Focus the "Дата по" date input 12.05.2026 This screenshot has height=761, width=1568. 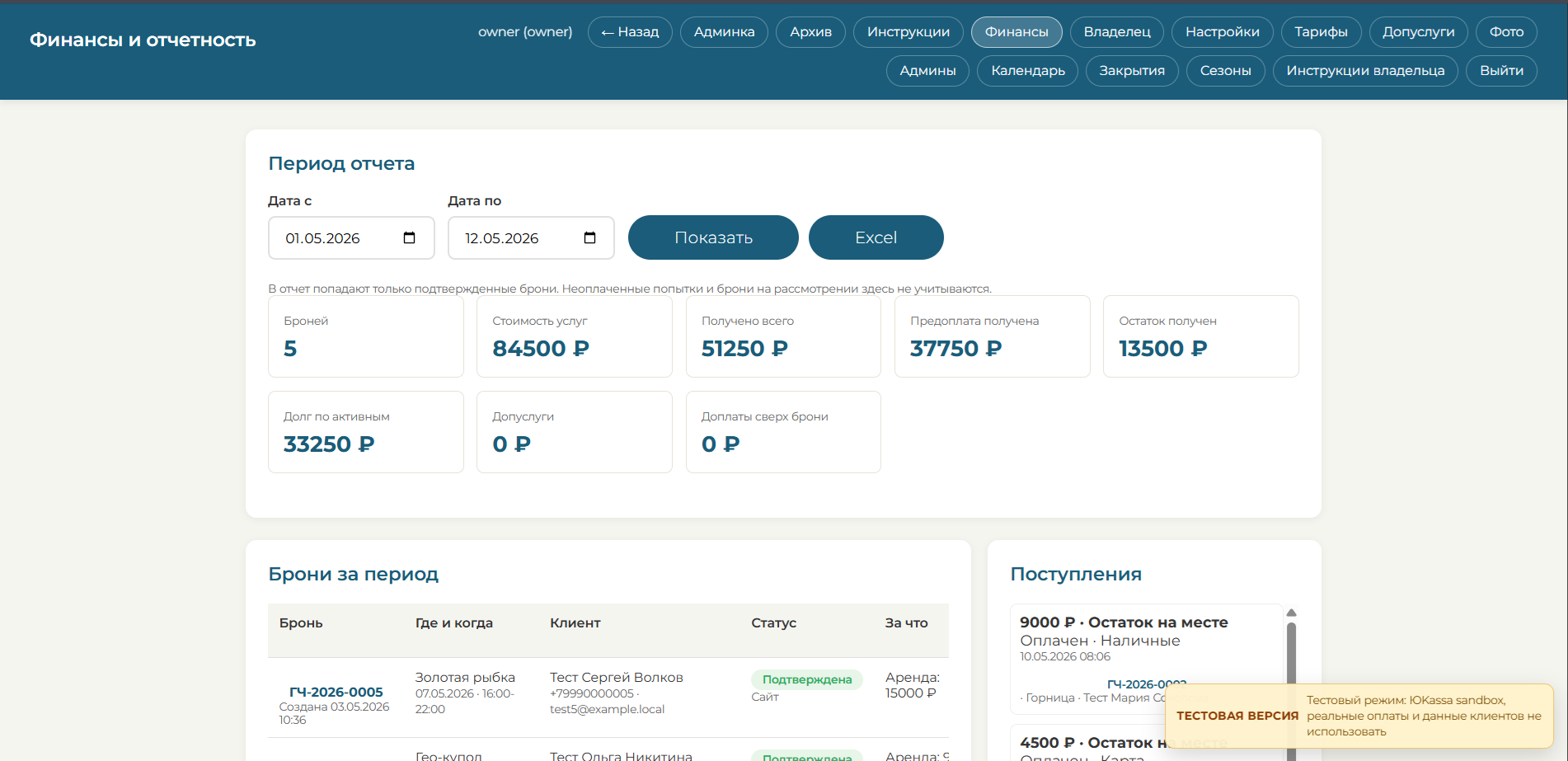pyautogui.click(x=531, y=238)
